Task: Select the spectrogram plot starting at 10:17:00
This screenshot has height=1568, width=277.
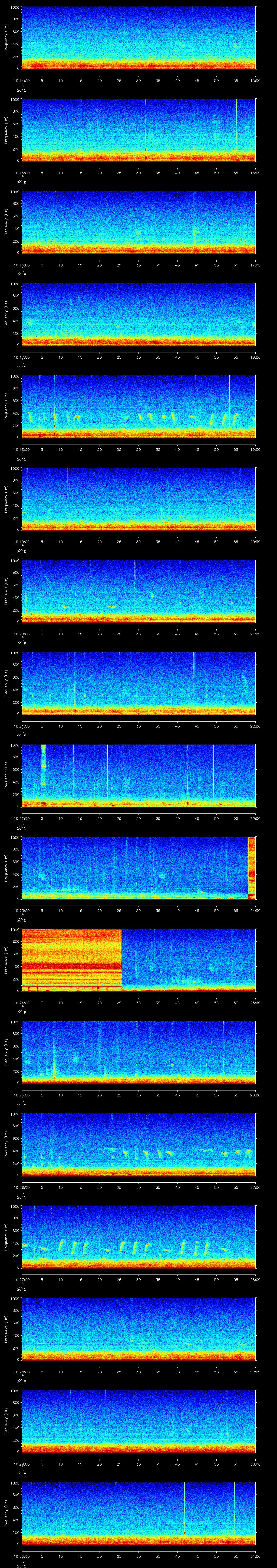Action: (138, 315)
